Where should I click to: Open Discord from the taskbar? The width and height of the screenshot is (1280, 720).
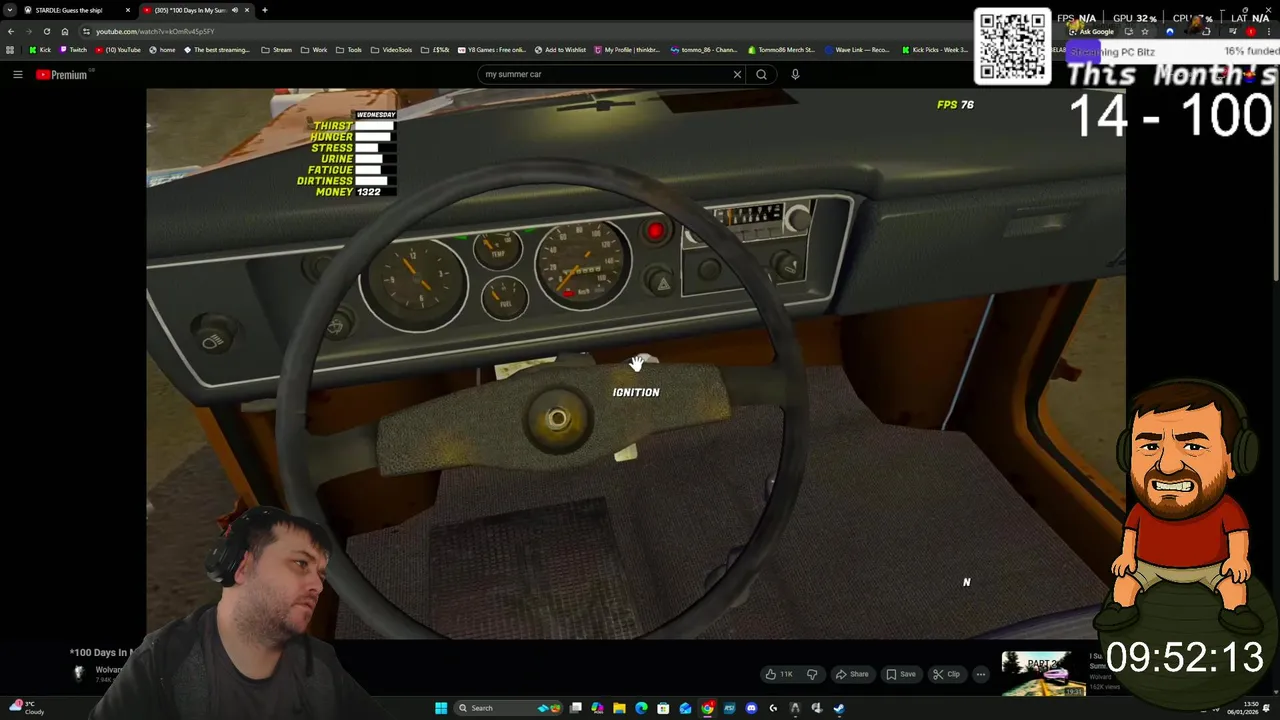pos(751,708)
